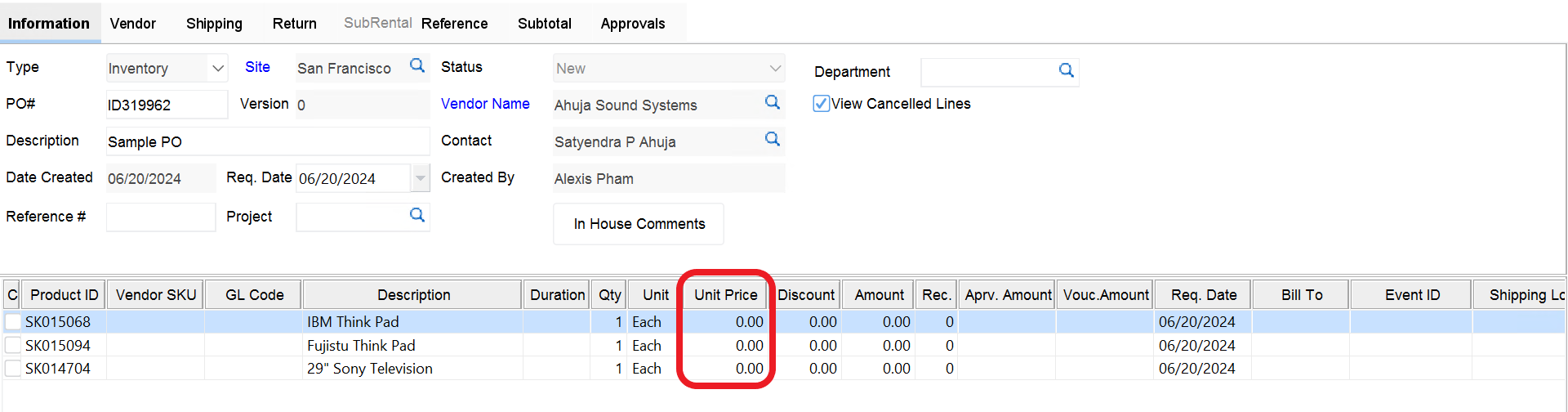Screen dimensions: 1568x412
Task: Click the Project search magnifier icon
Action: [417, 216]
